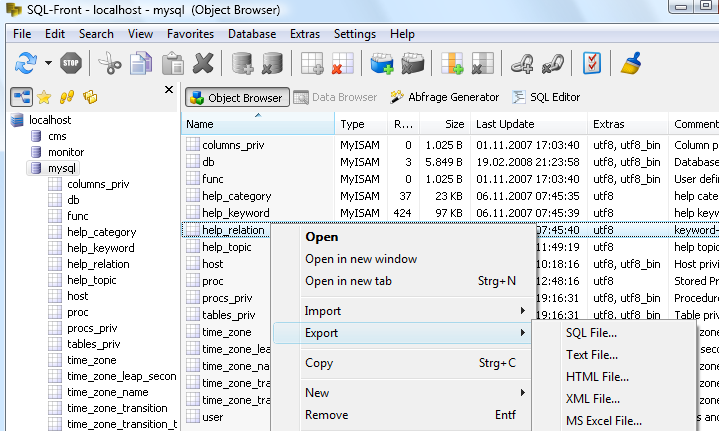Click the Copy documents toolbar icon
This screenshot has height=431, width=719.
tap(141, 63)
